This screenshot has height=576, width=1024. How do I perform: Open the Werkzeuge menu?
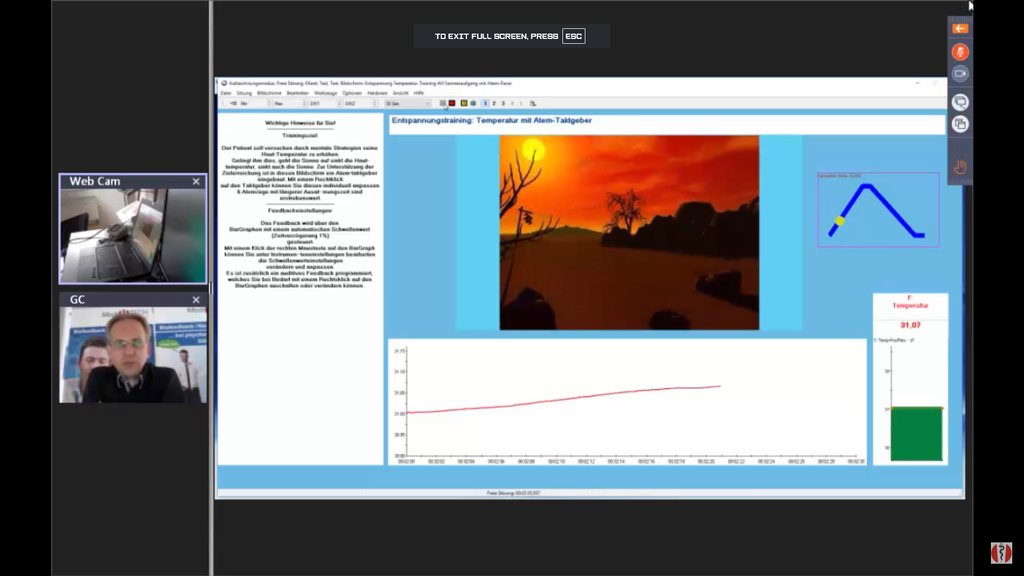(x=325, y=93)
